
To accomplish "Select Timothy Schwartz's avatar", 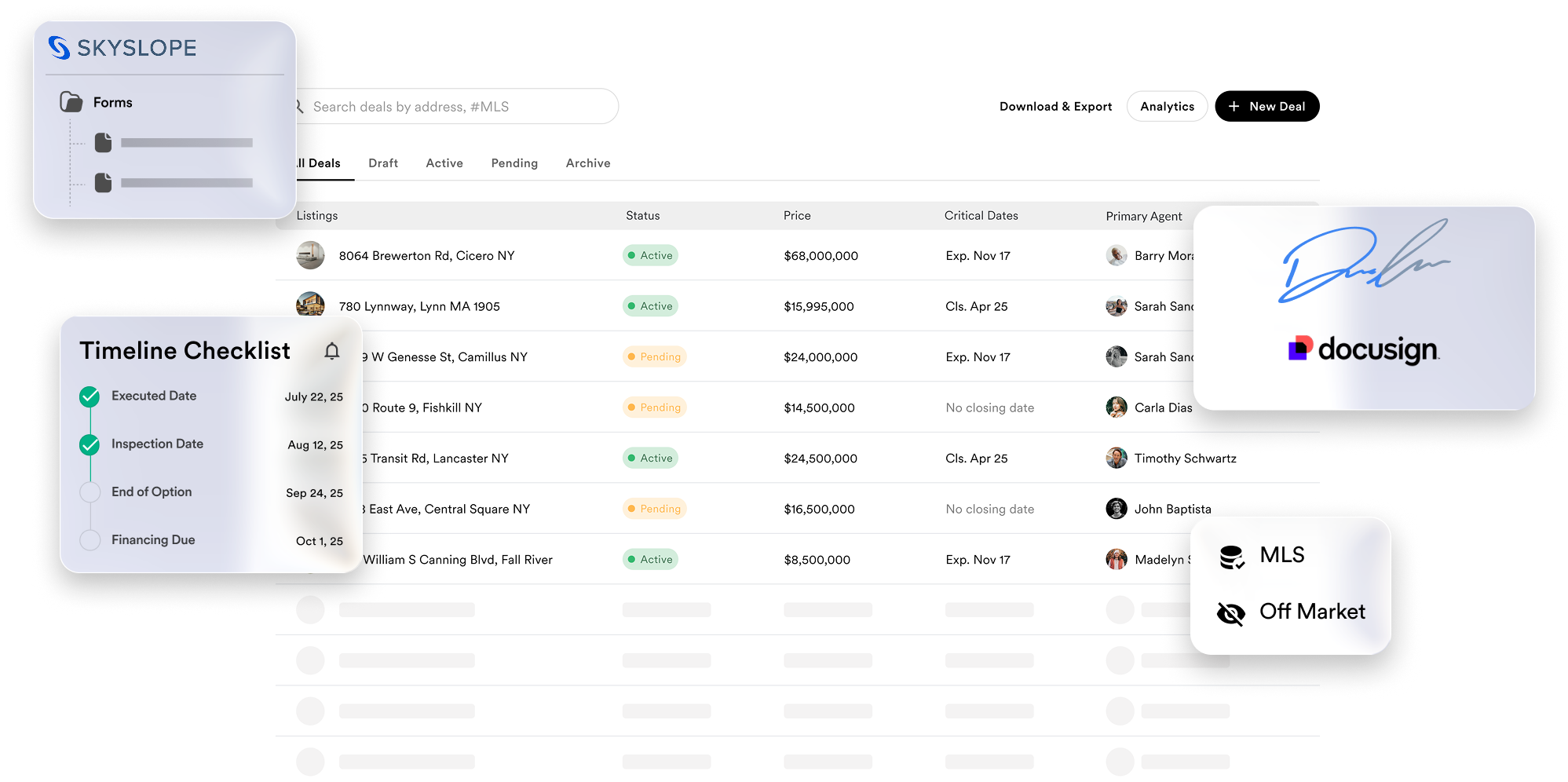I will pyautogui.click(x=1117, y=458).
